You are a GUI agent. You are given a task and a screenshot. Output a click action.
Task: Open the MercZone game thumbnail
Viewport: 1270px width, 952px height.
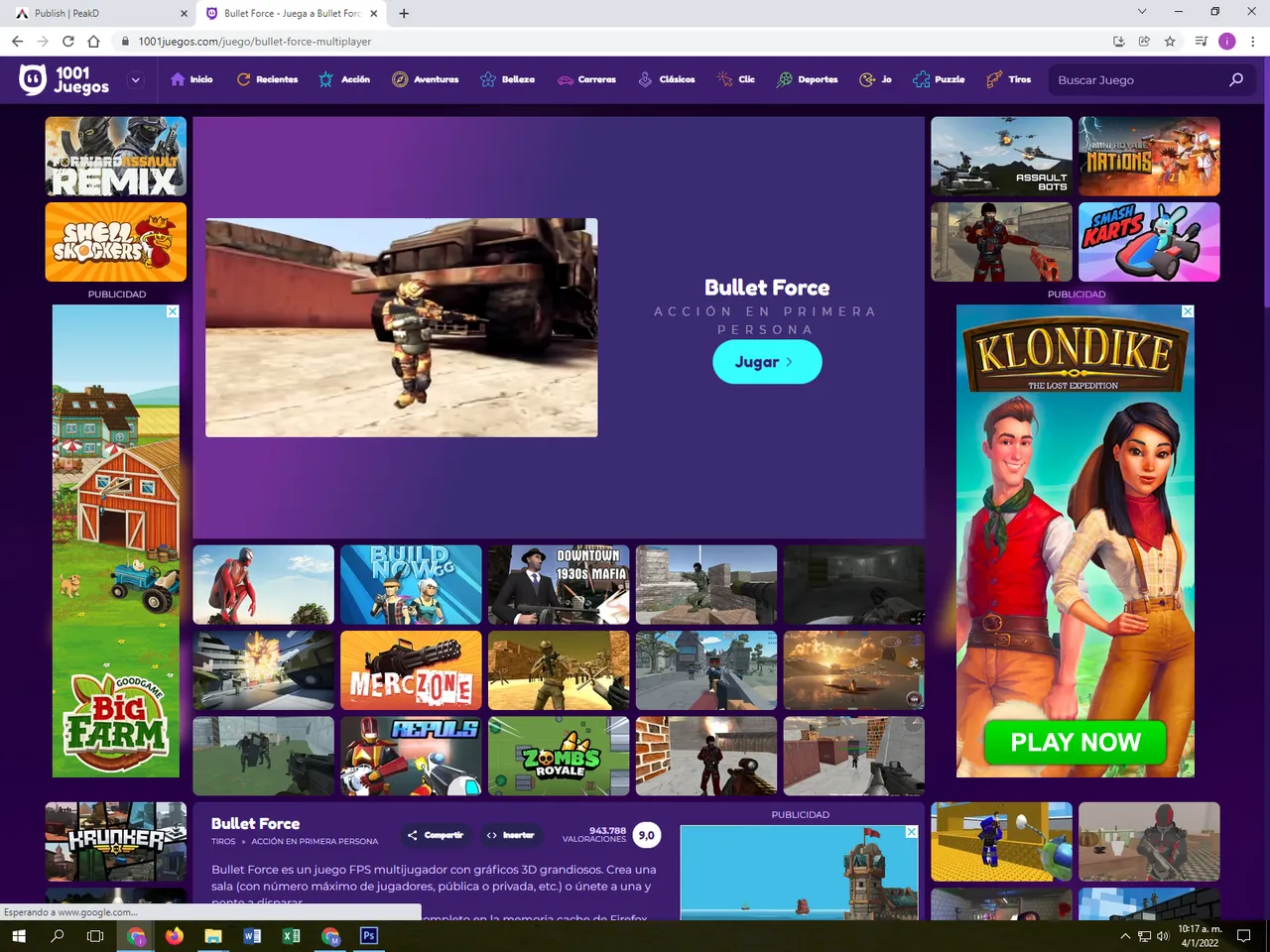411,670
